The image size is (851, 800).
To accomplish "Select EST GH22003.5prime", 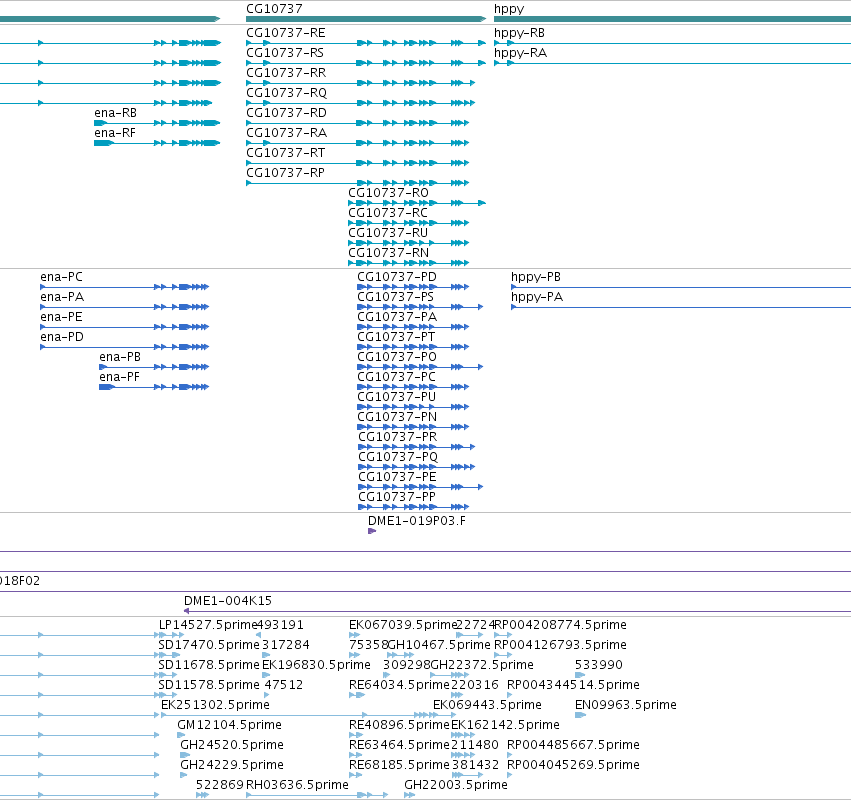I will click(x=456, y=785).
